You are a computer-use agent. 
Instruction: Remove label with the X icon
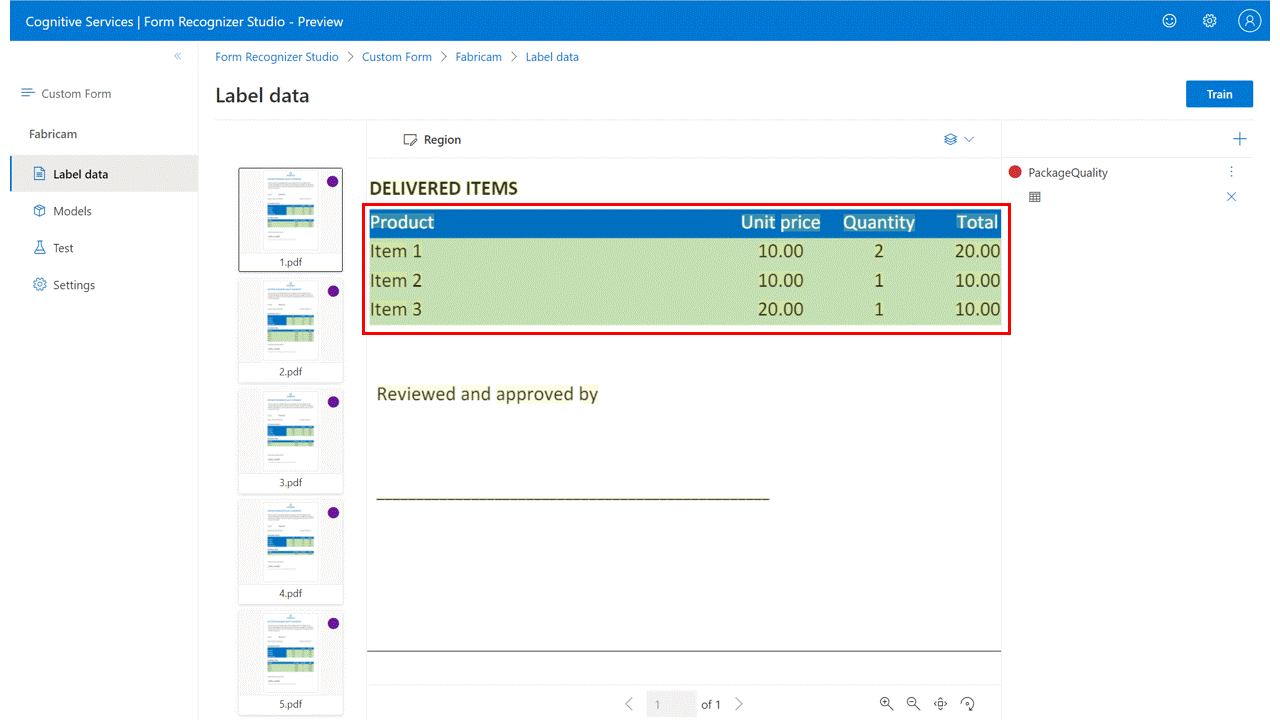[1231, 197]
